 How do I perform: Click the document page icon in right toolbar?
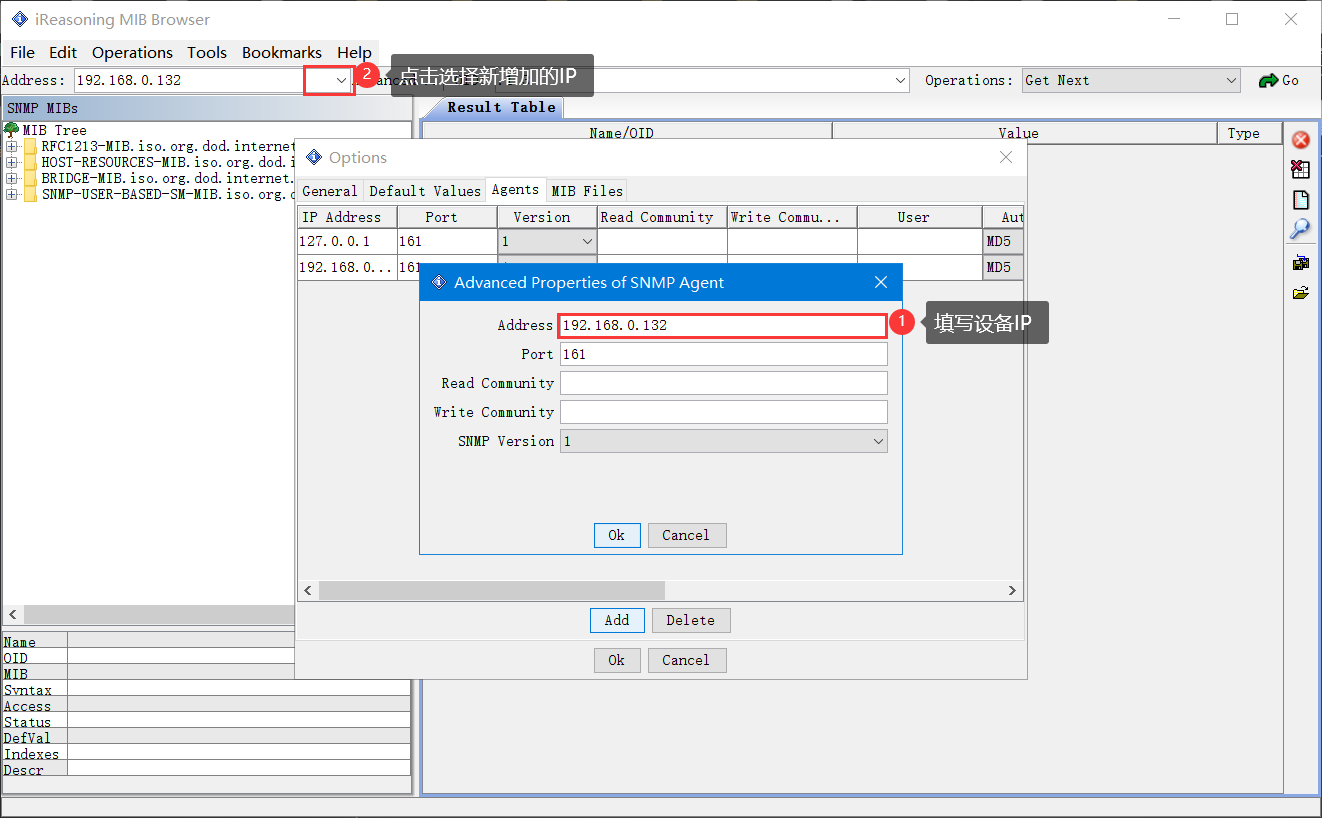click(x=1300, y=200)
